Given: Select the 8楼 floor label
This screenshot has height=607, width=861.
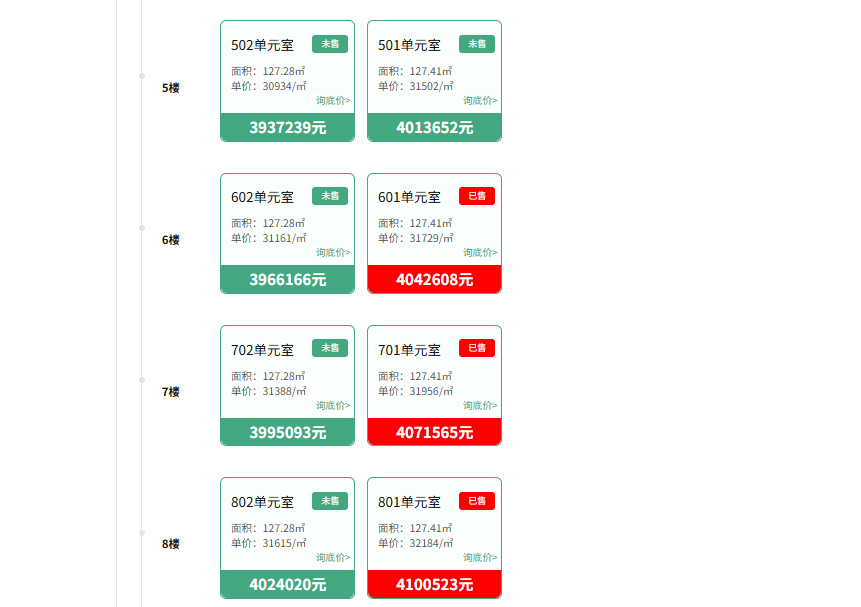Looking at the screenshot, I should [x=171, y=544].
